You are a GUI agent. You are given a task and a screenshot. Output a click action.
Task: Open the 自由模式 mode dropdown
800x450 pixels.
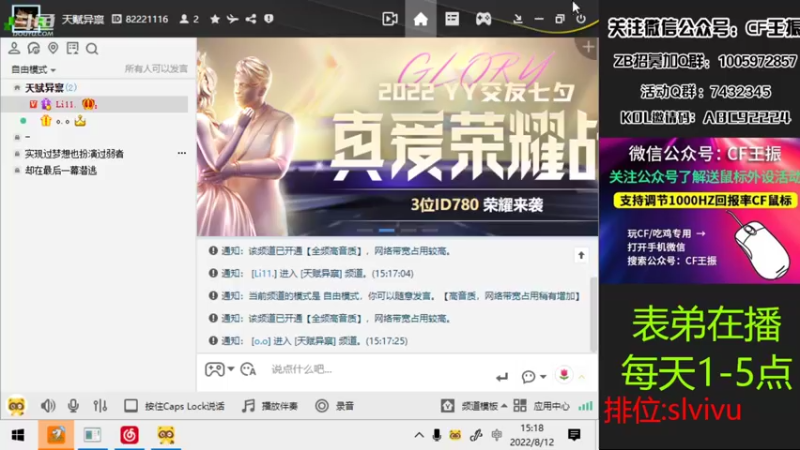(33, 69)
